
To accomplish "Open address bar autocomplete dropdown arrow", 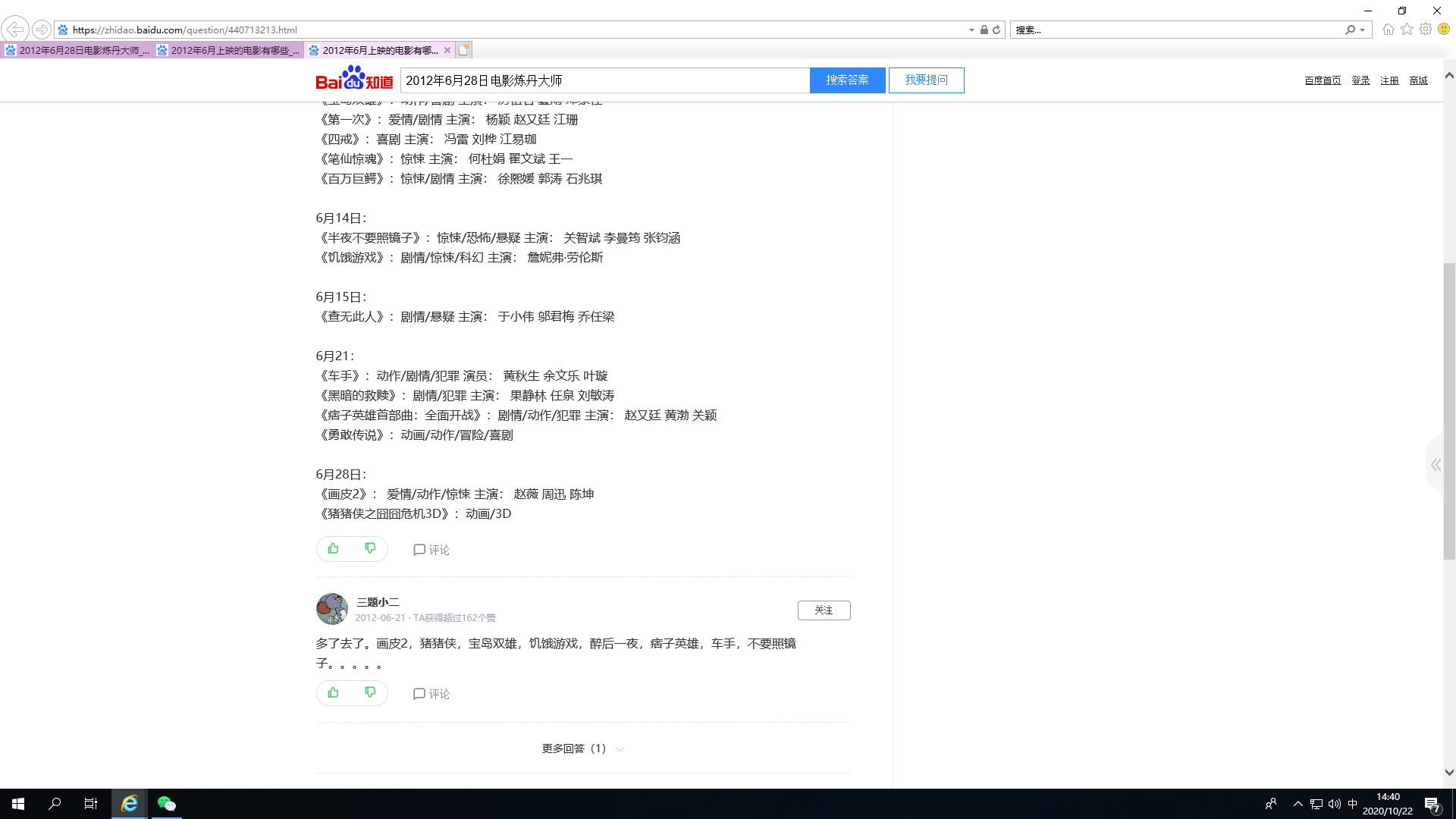I will tap(971, 30).
